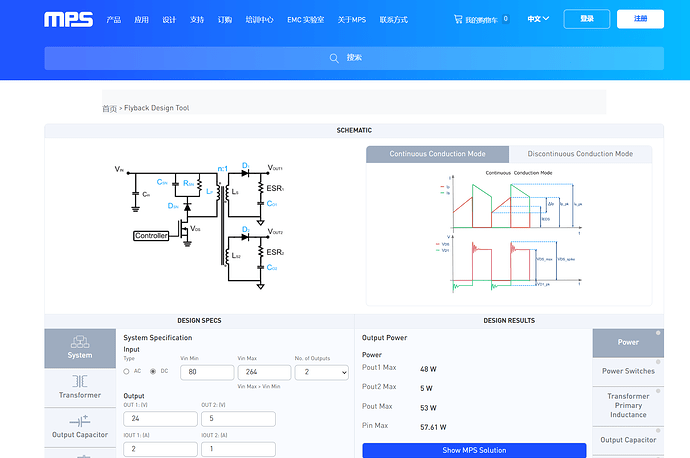This screenshot has height=458, width=690.
Task: Select the System section icon
Action: [80, 342]
